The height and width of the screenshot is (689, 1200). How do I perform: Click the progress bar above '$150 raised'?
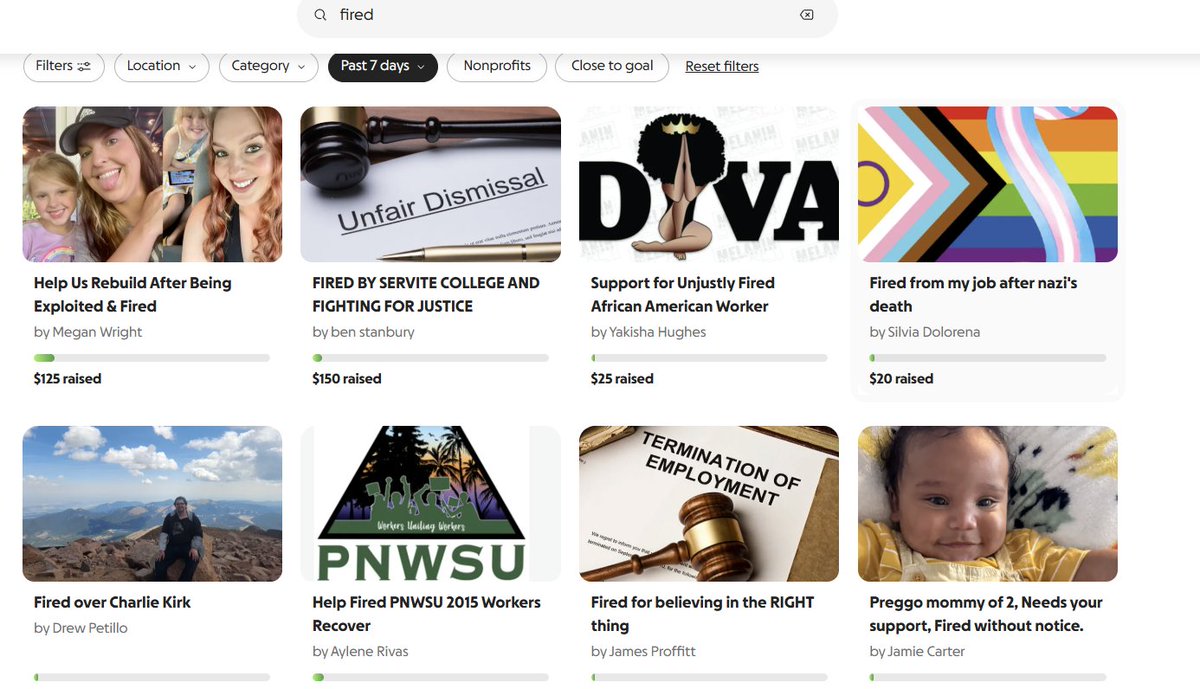pos(430,358)
